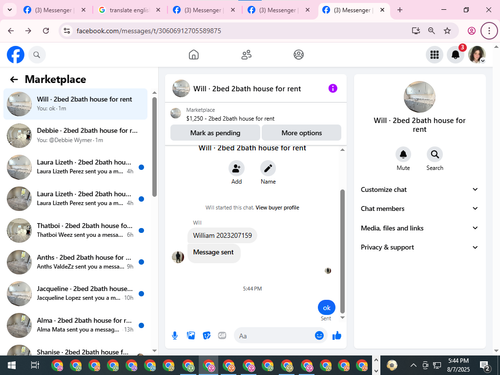This screenshot has width=500, height=375.
Task: Click the Add people icon in chat
Action: [236, 168]
